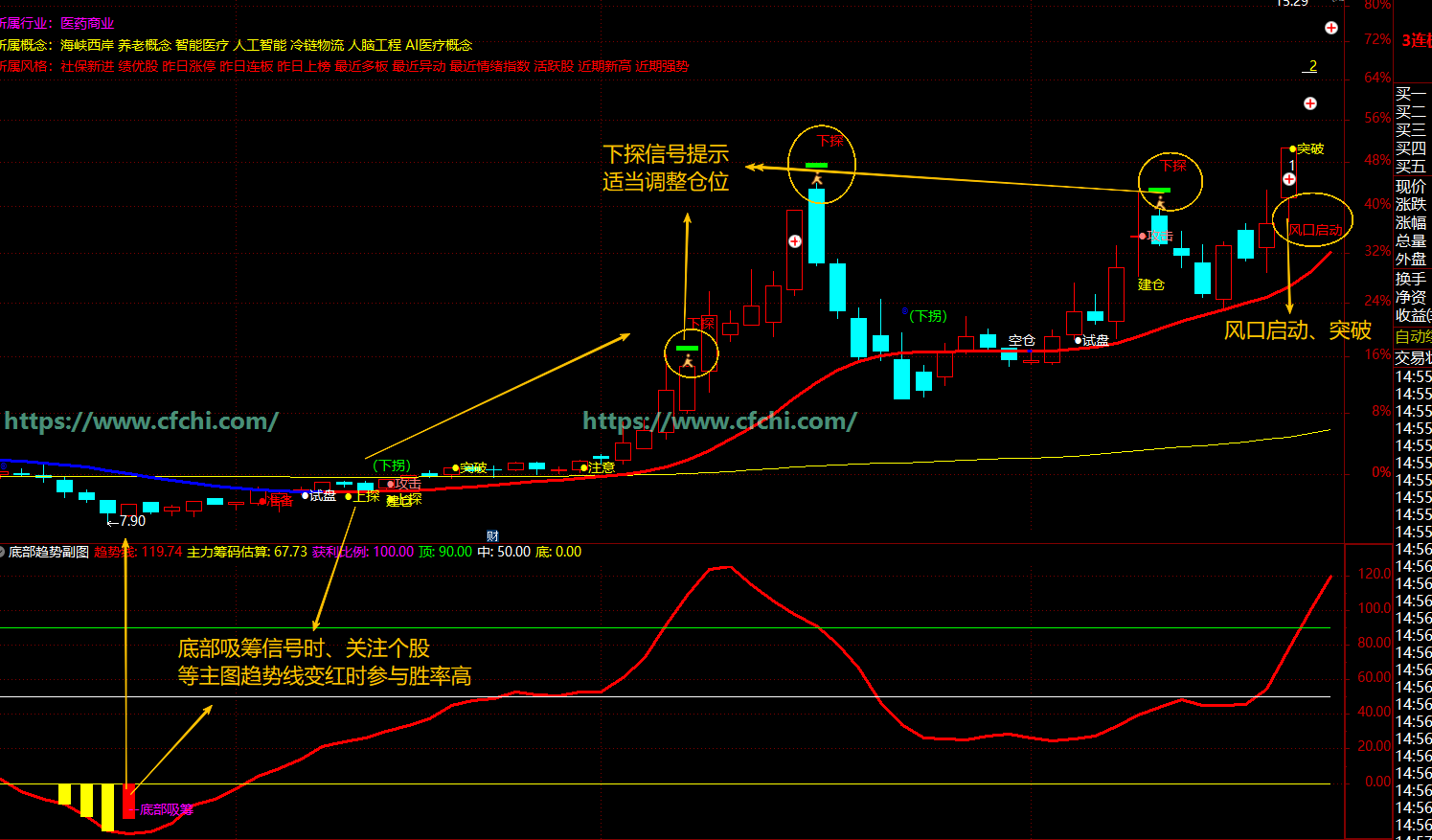The width and height of the screenshot is (1432, 840).
Task: Click the 买一 row in quote panel
Action: click(x=1411, y=94)
